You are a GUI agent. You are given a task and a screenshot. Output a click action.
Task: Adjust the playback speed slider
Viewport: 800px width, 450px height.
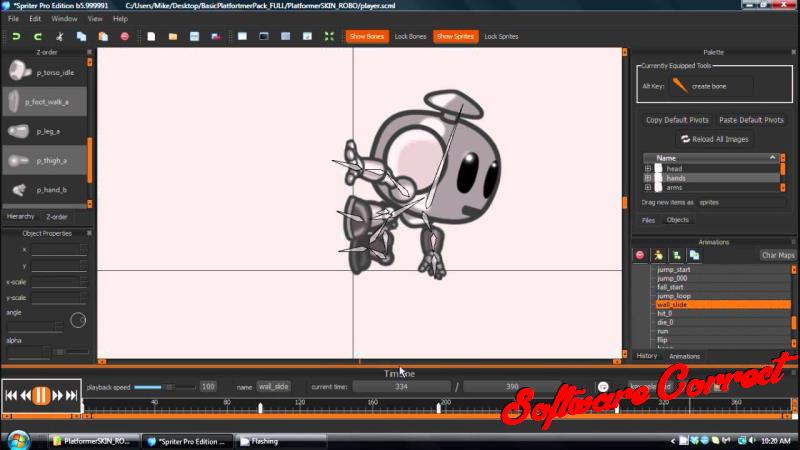point(164,387)
